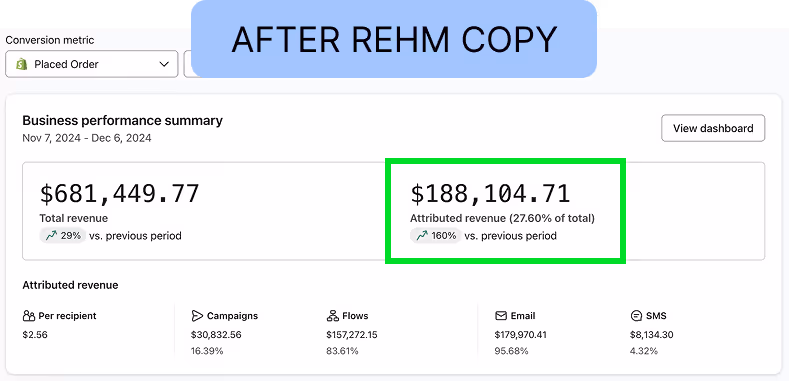Click the AFTER REHM COPY banner
Screen dimensions: 789x381
[x=394, y=39]
